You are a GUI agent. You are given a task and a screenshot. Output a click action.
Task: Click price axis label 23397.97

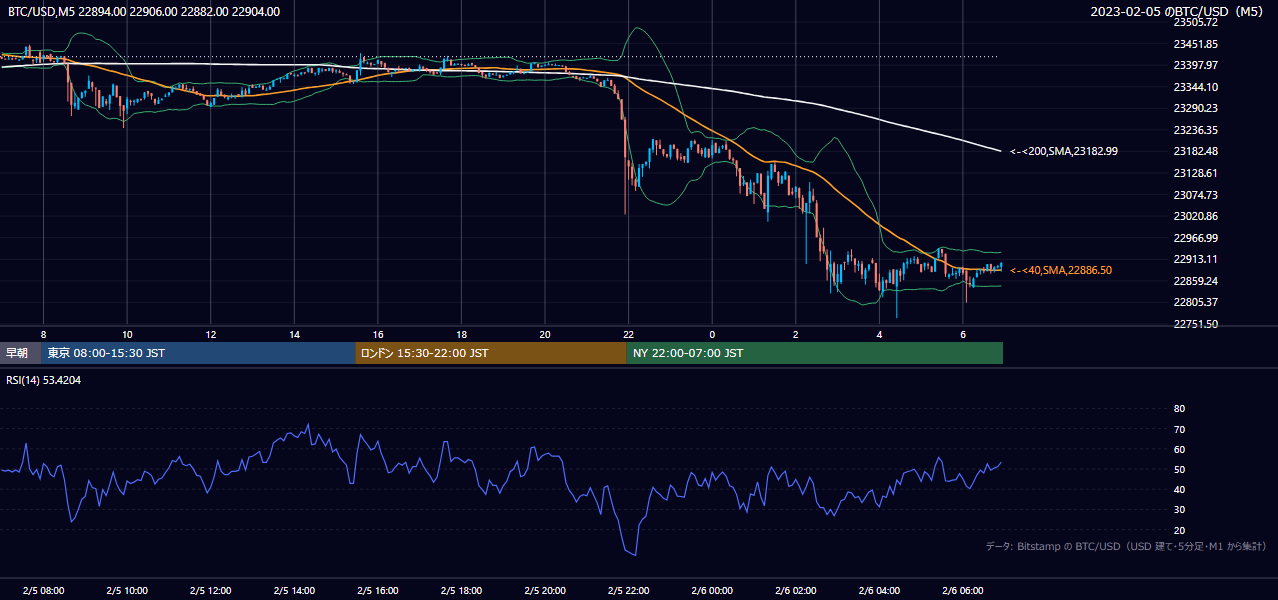1195,65
